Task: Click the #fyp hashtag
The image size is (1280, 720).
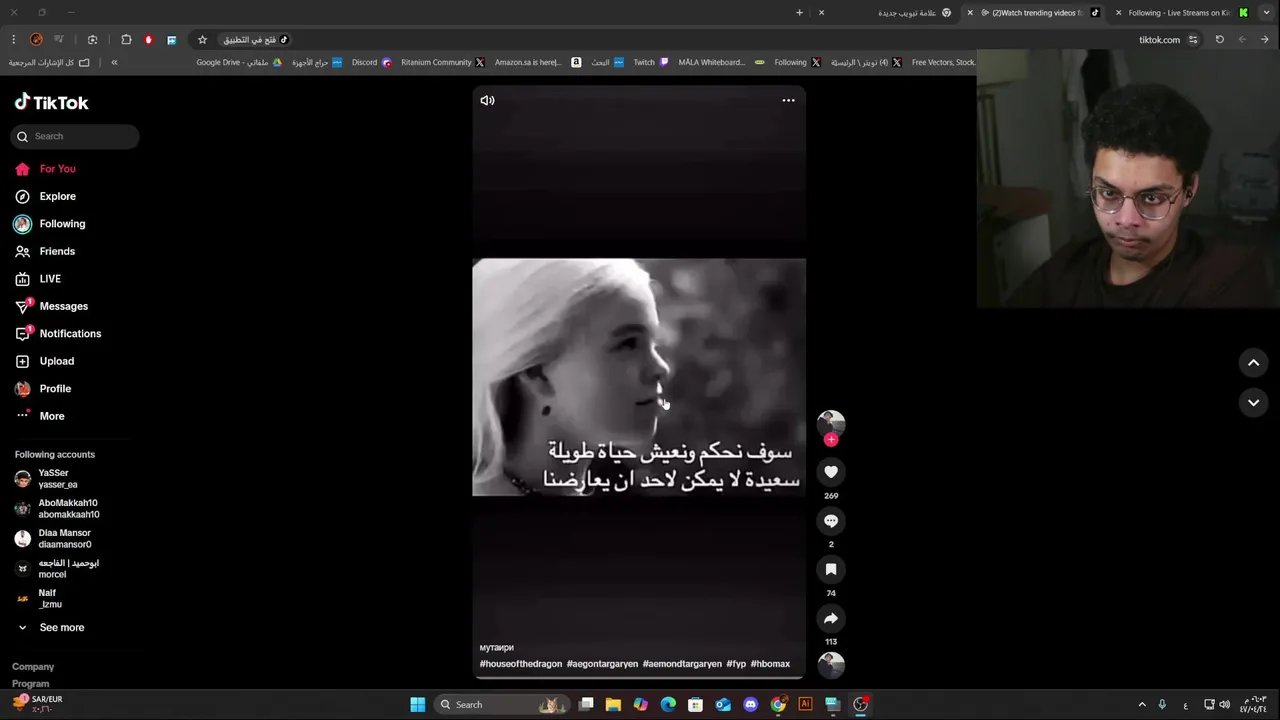Action: pyautogui.click(x=736, y=664)
